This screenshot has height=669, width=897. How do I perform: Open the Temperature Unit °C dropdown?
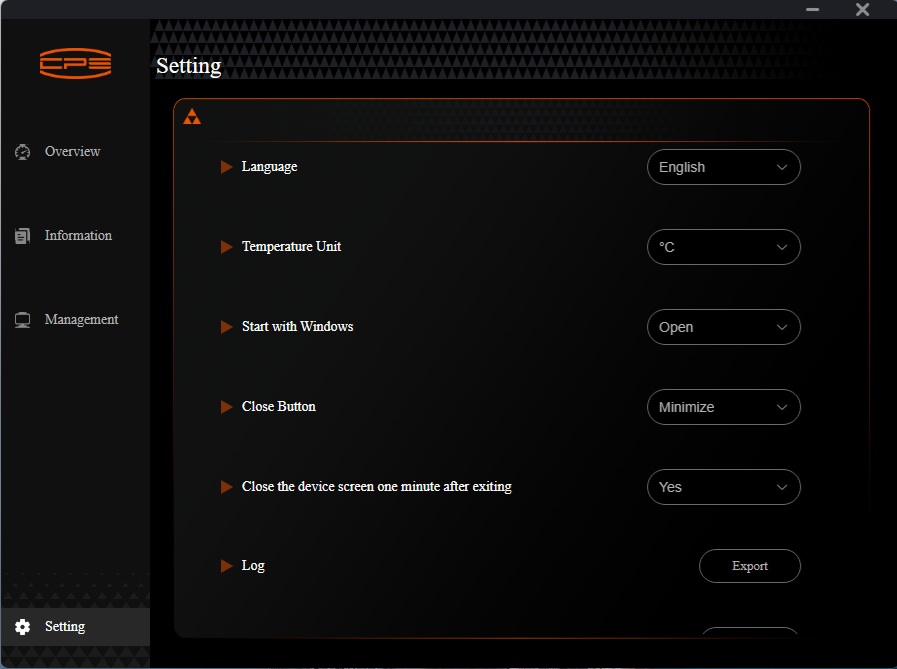(x=724, y=247)
